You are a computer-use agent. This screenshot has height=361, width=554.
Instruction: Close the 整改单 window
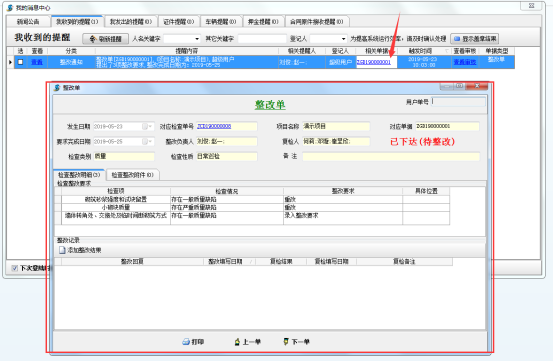click(x=477, y=86)
